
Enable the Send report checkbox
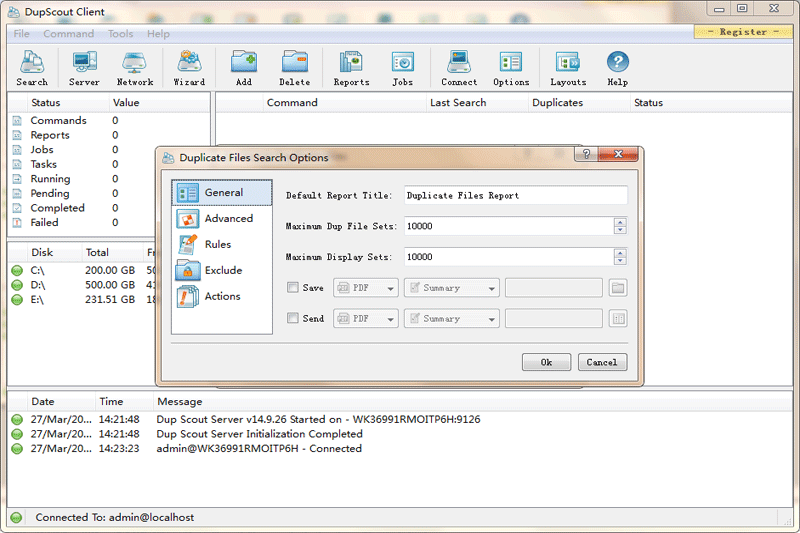[293, 319]
